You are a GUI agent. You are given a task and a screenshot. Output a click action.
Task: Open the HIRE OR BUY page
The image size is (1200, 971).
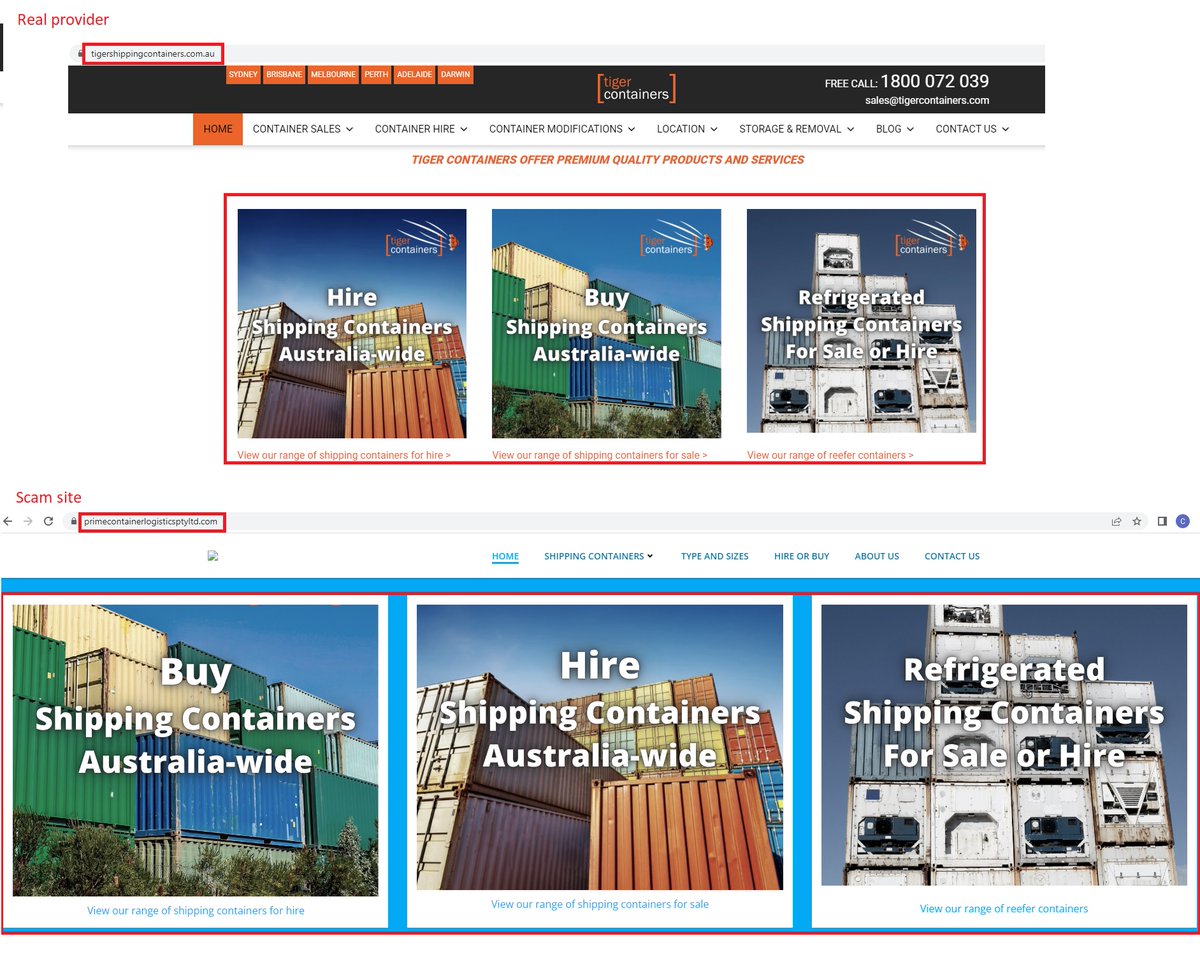coord(801,556)
